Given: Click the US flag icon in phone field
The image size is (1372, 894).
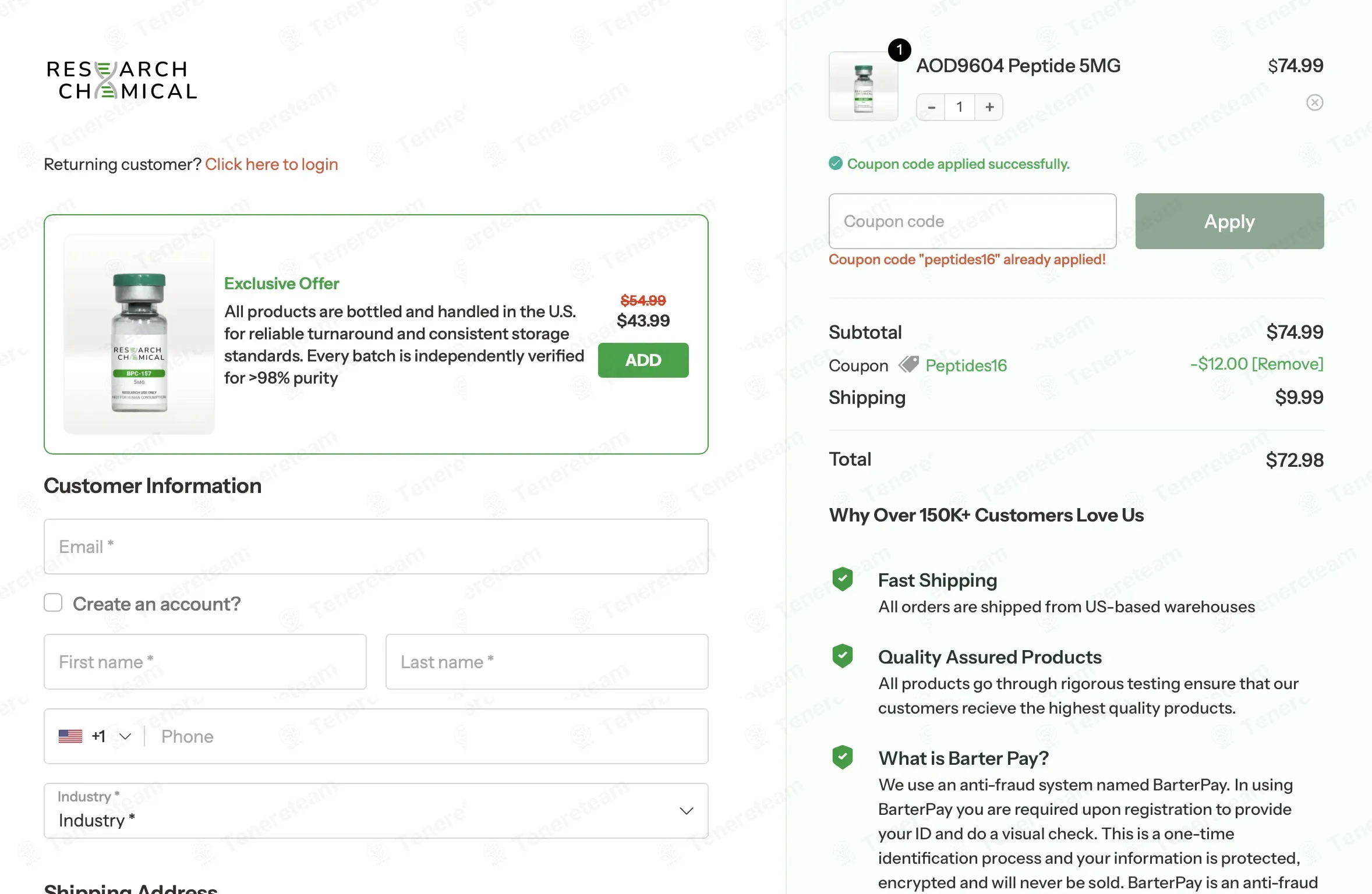Looking at the screenshot, I should [x=70, y=736].
